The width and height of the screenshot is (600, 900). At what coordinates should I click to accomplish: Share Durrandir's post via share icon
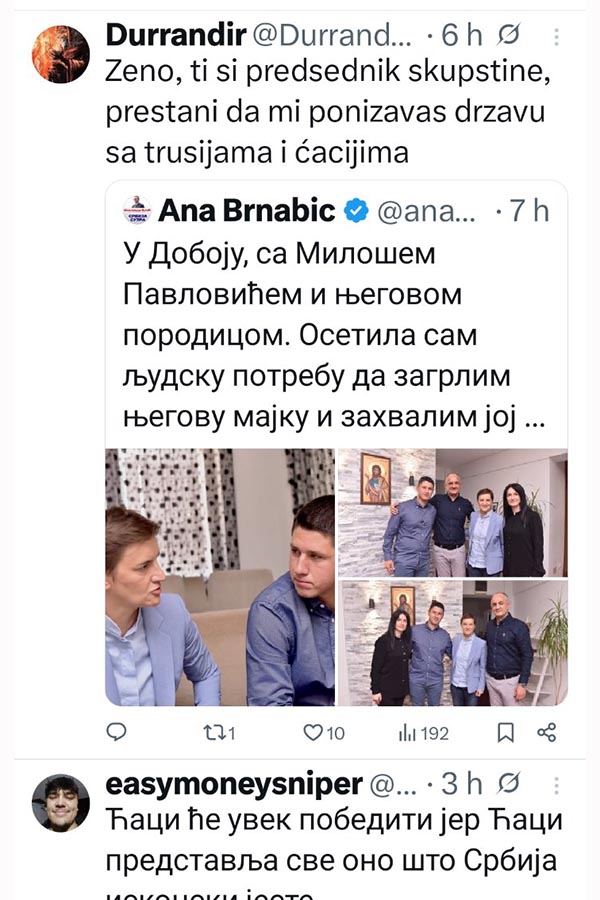(x=547, y=732)
